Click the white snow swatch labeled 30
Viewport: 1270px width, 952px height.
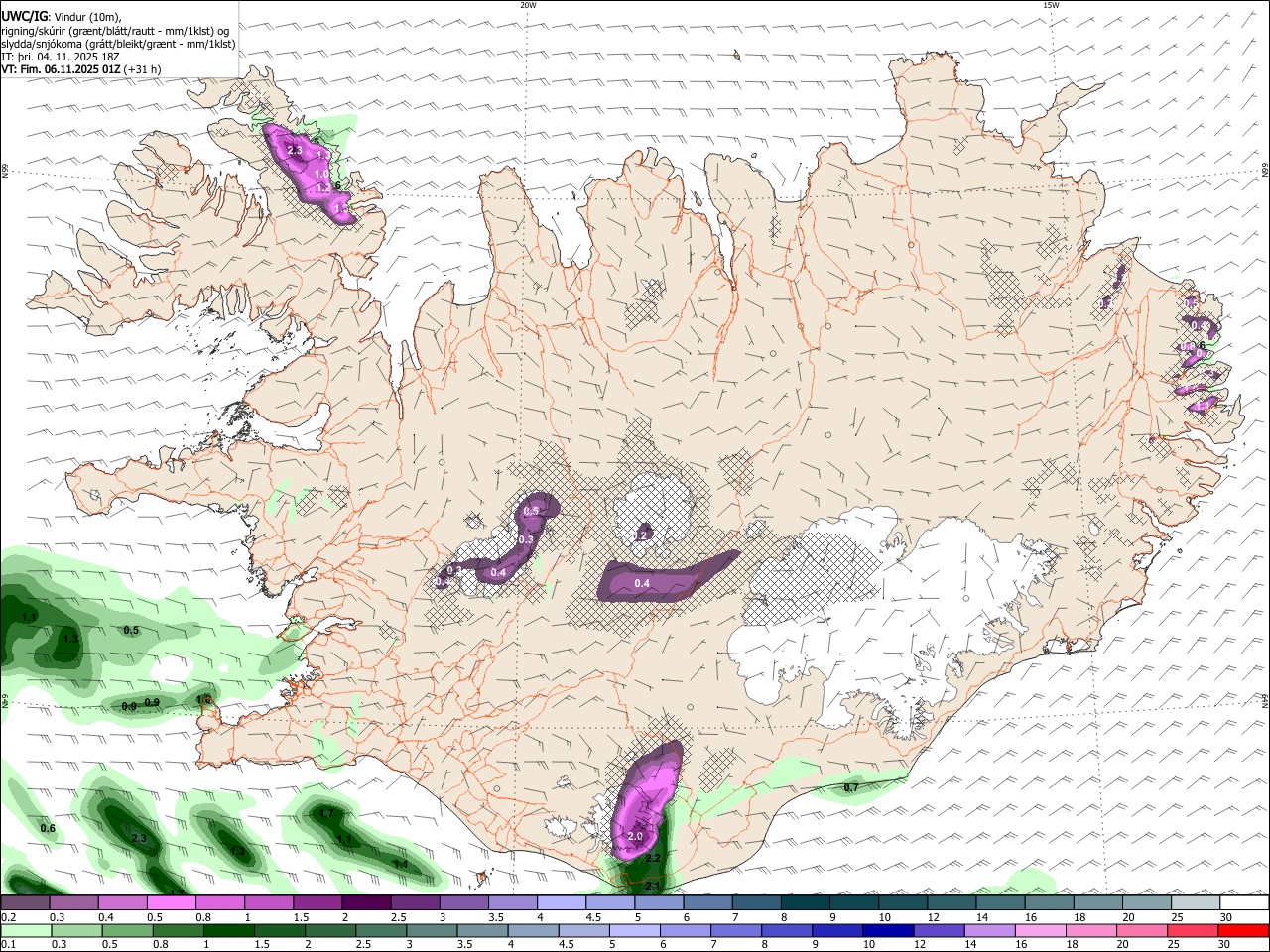[1244, 903]
